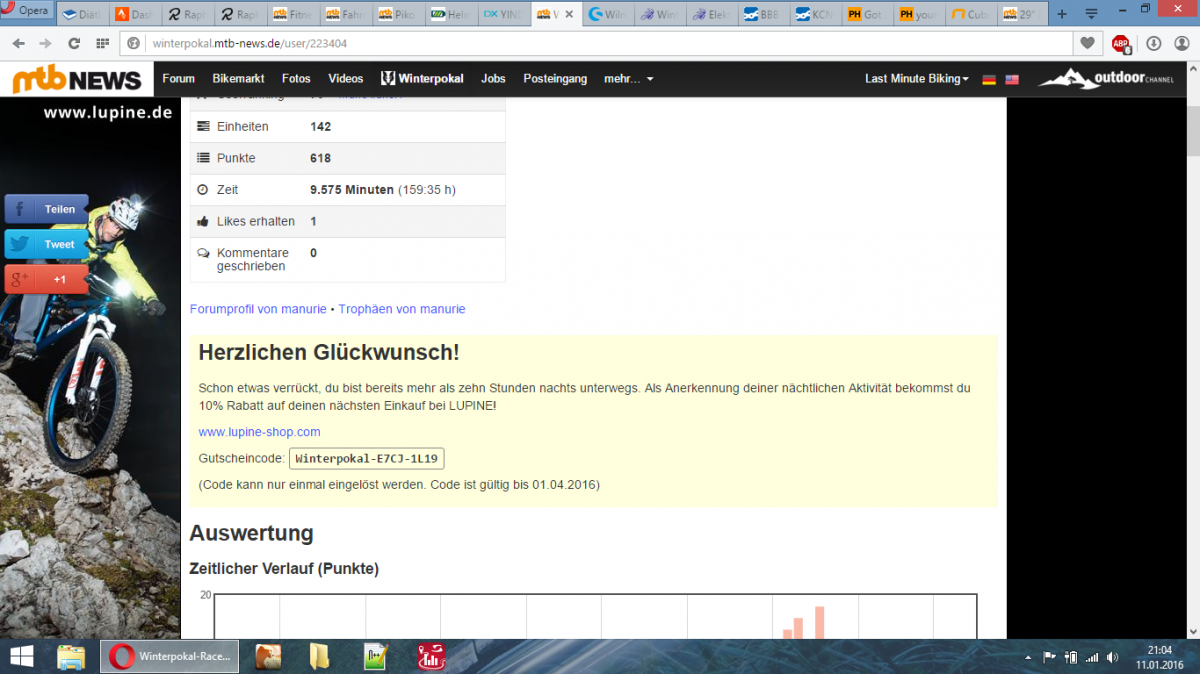Visit the www.lupine-shop.com link
Screen dimensions: 1200x674
tap(259, 432)
